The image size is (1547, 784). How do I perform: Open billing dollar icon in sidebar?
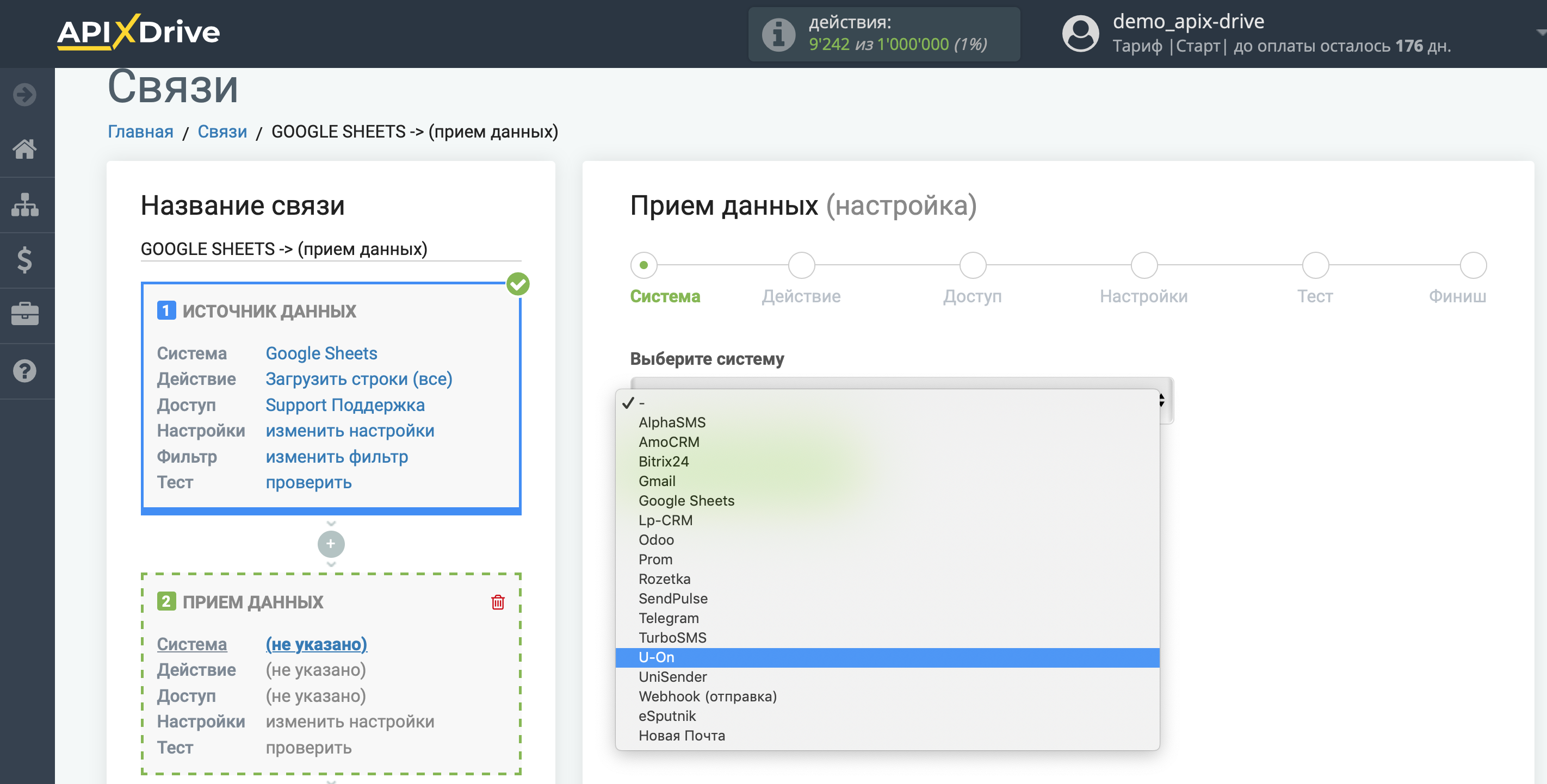pyautogui.click(x=24, y=260)
